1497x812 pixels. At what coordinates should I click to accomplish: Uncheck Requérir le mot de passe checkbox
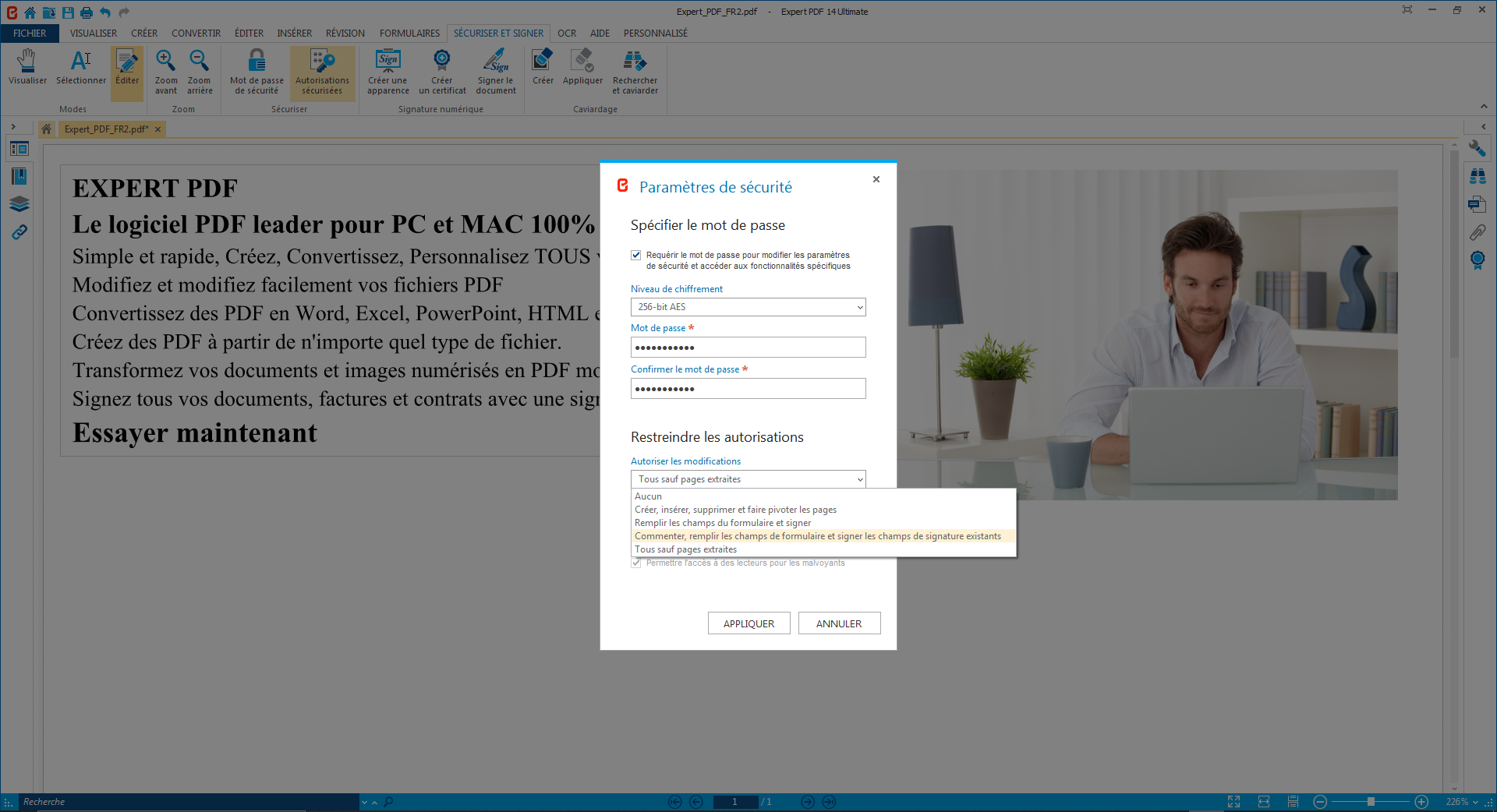(636, 255)
